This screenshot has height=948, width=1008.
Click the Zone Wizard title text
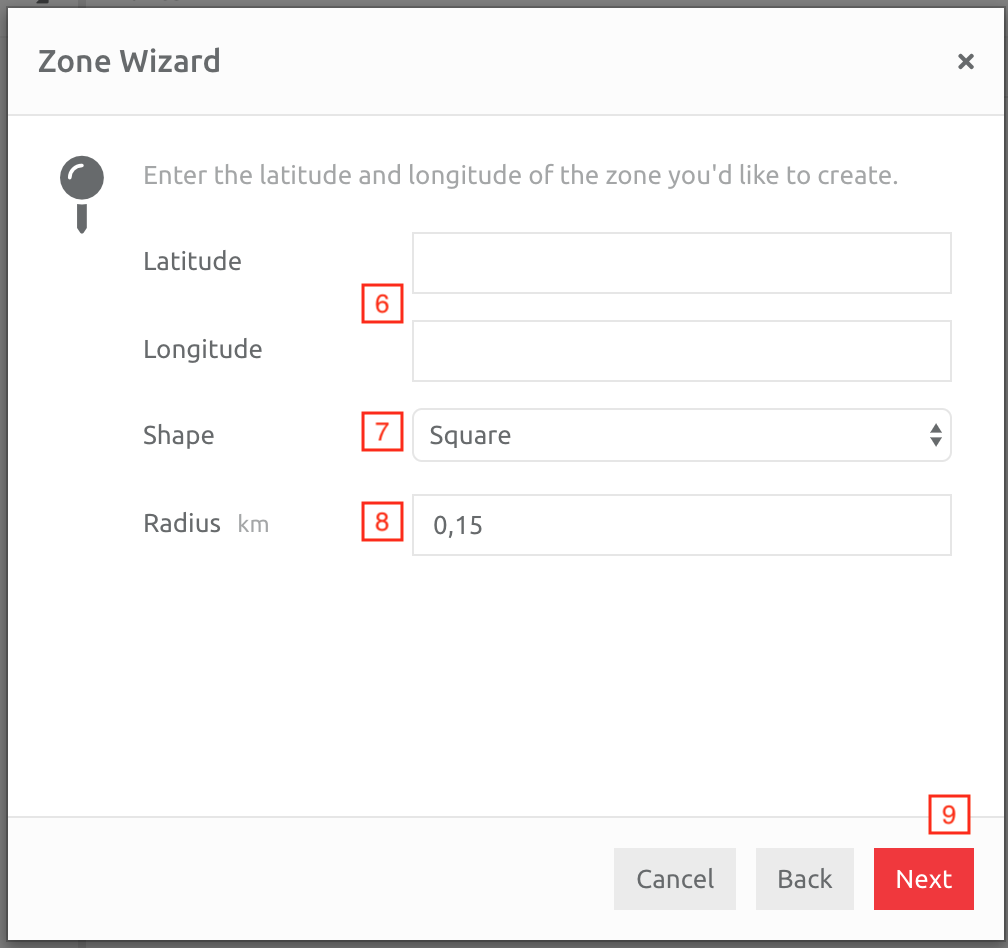point(128,61)
